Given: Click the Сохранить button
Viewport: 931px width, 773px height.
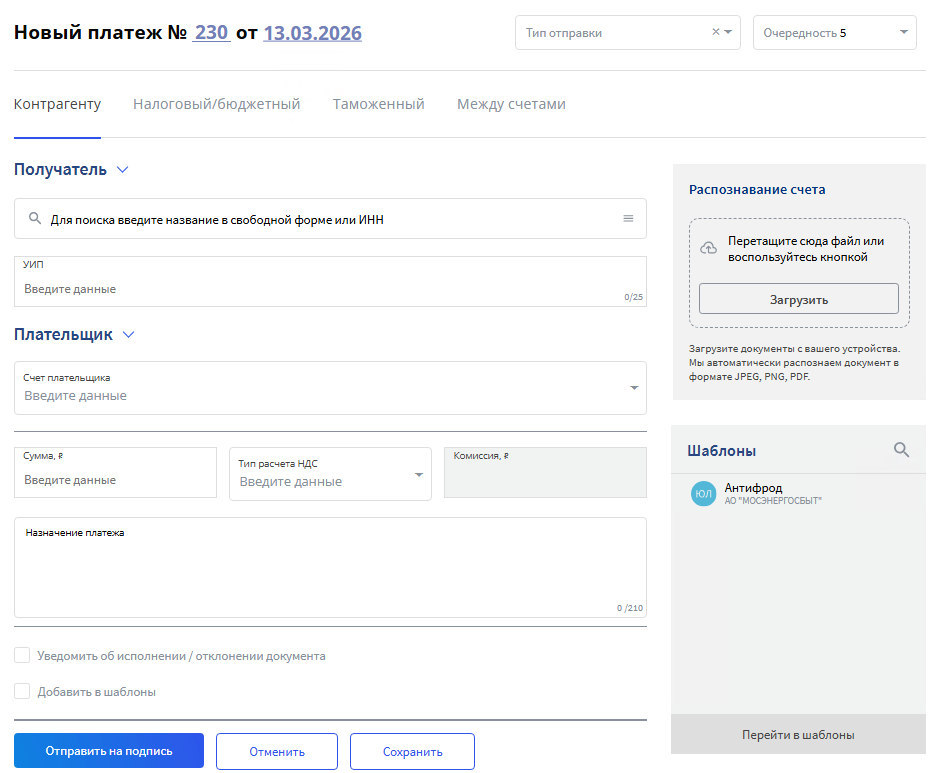Looking at the screenshot, I should tap(412, 751).
